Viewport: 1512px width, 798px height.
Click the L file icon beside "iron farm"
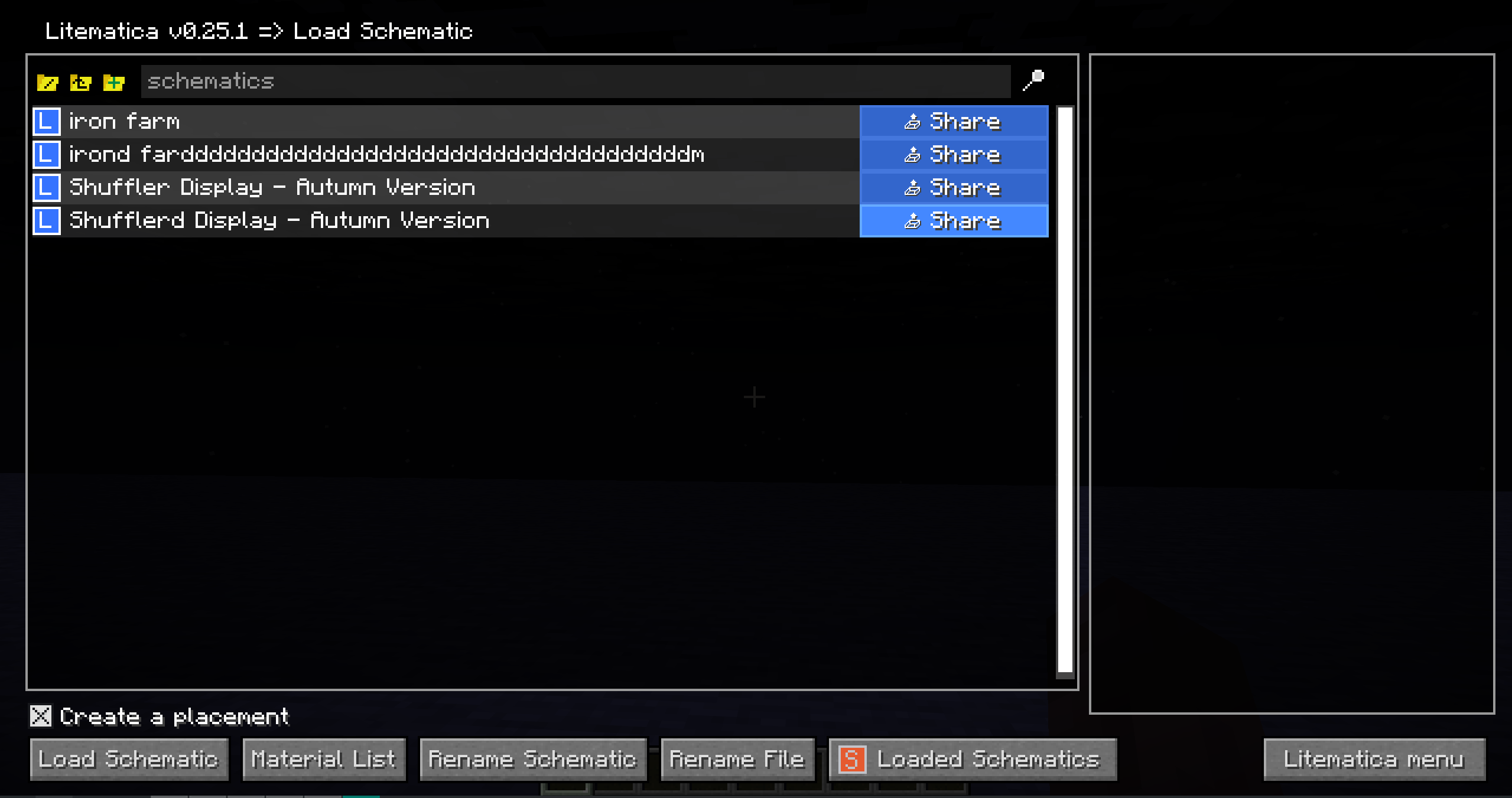pos(47,122)
